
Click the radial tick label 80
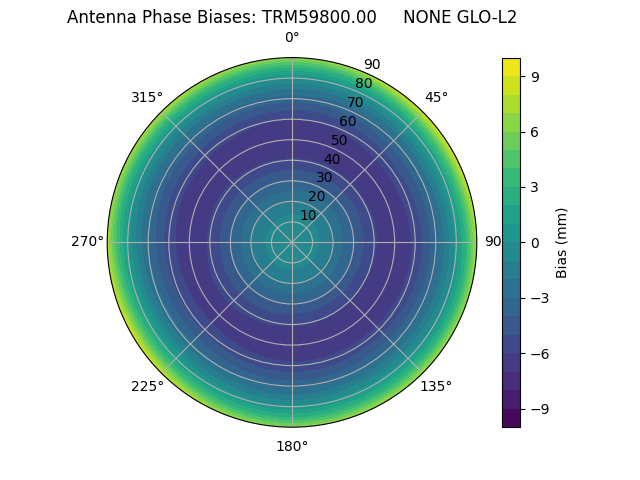pos(363,83)
